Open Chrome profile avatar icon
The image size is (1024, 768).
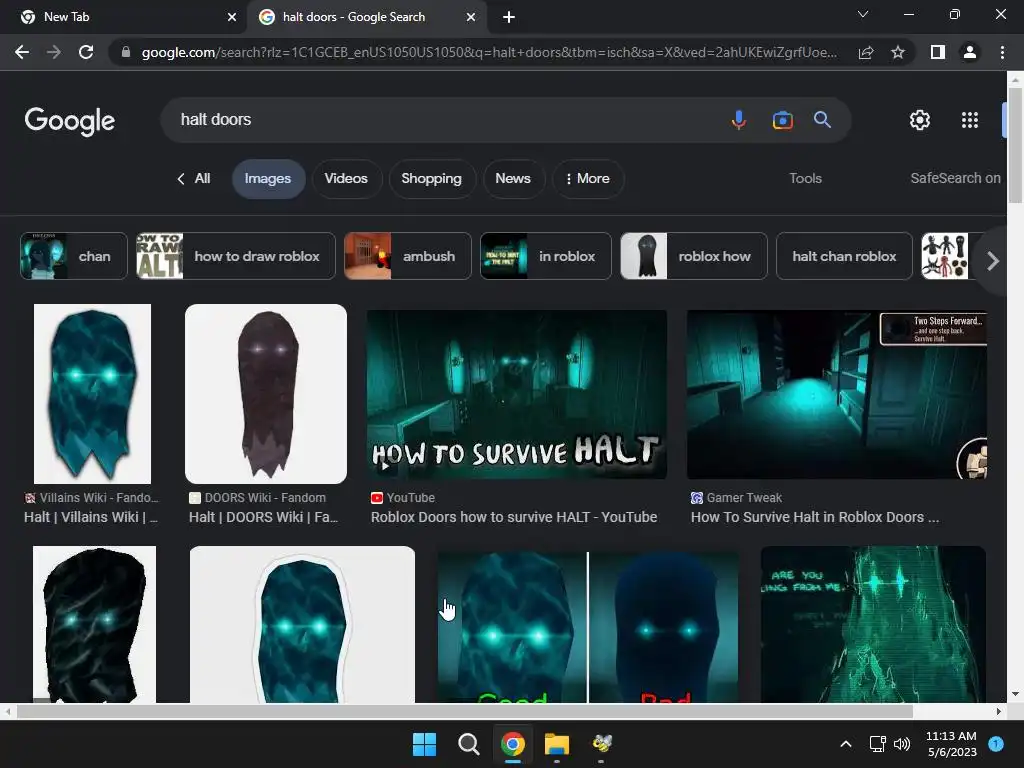[x=970, y=52]
